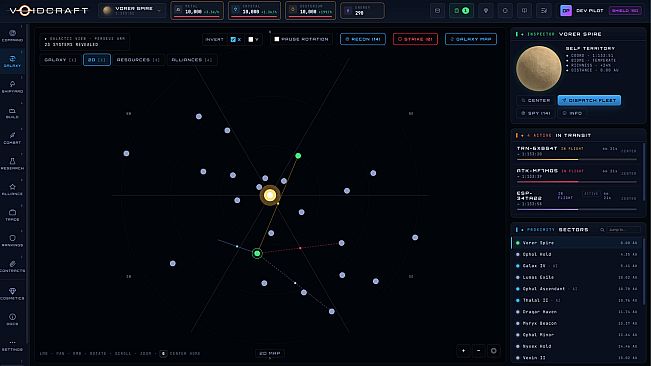Open the Rankings shield icon
Image resolution: width=651 pixels, height=366 pixels.
(12, 238)
